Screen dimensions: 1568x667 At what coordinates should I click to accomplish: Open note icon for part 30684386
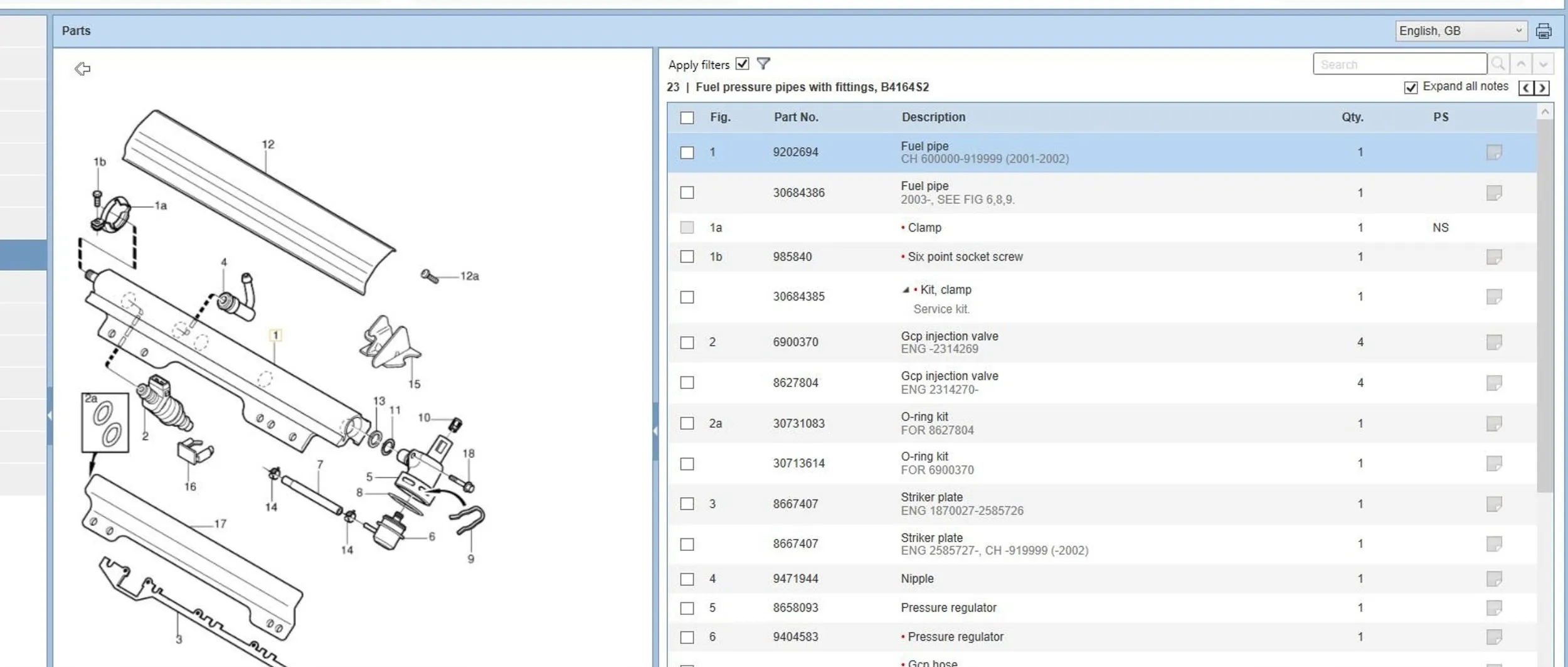[1494, 193]
